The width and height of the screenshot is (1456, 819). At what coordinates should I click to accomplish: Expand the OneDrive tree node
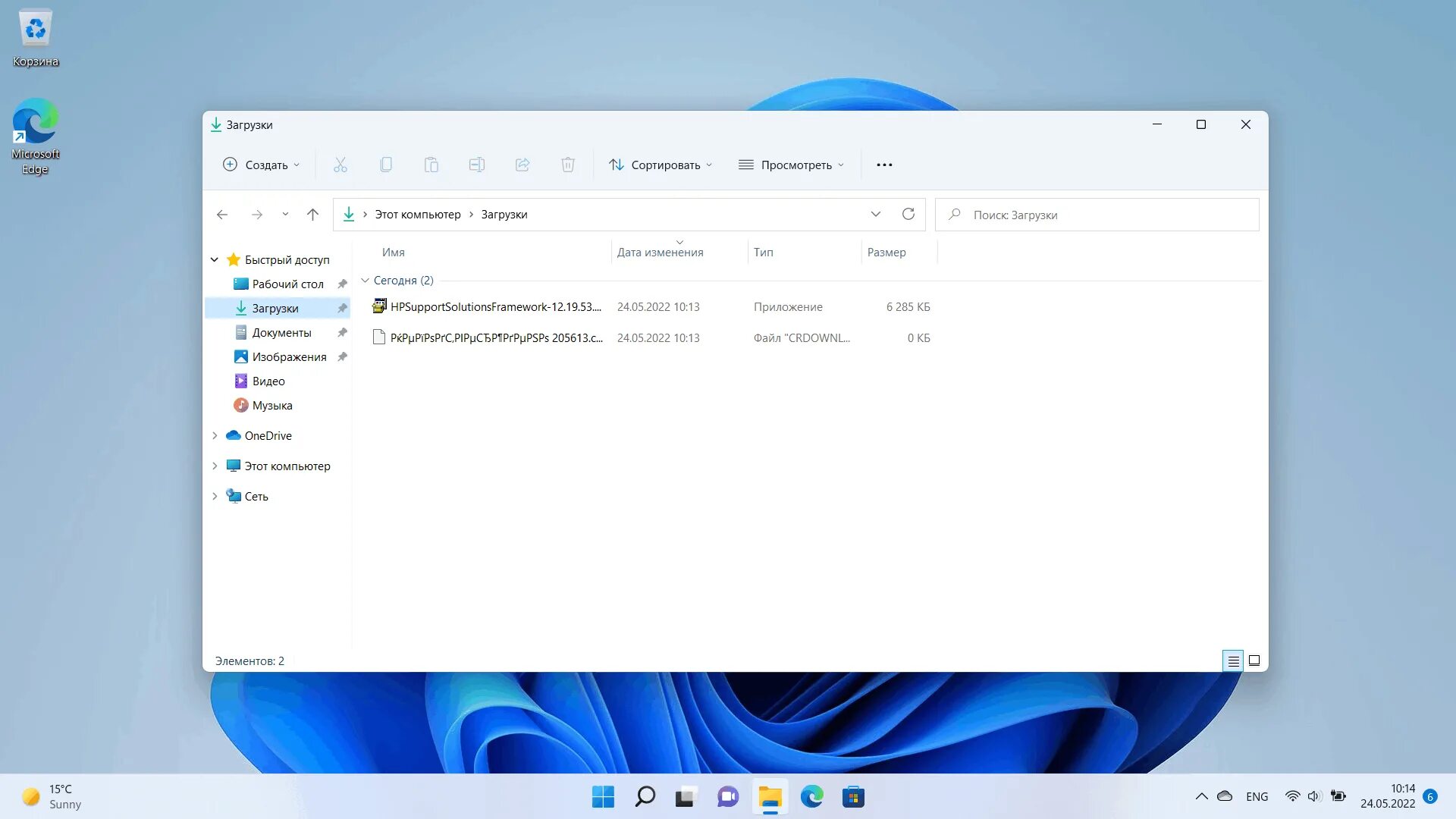click(215, 435)
